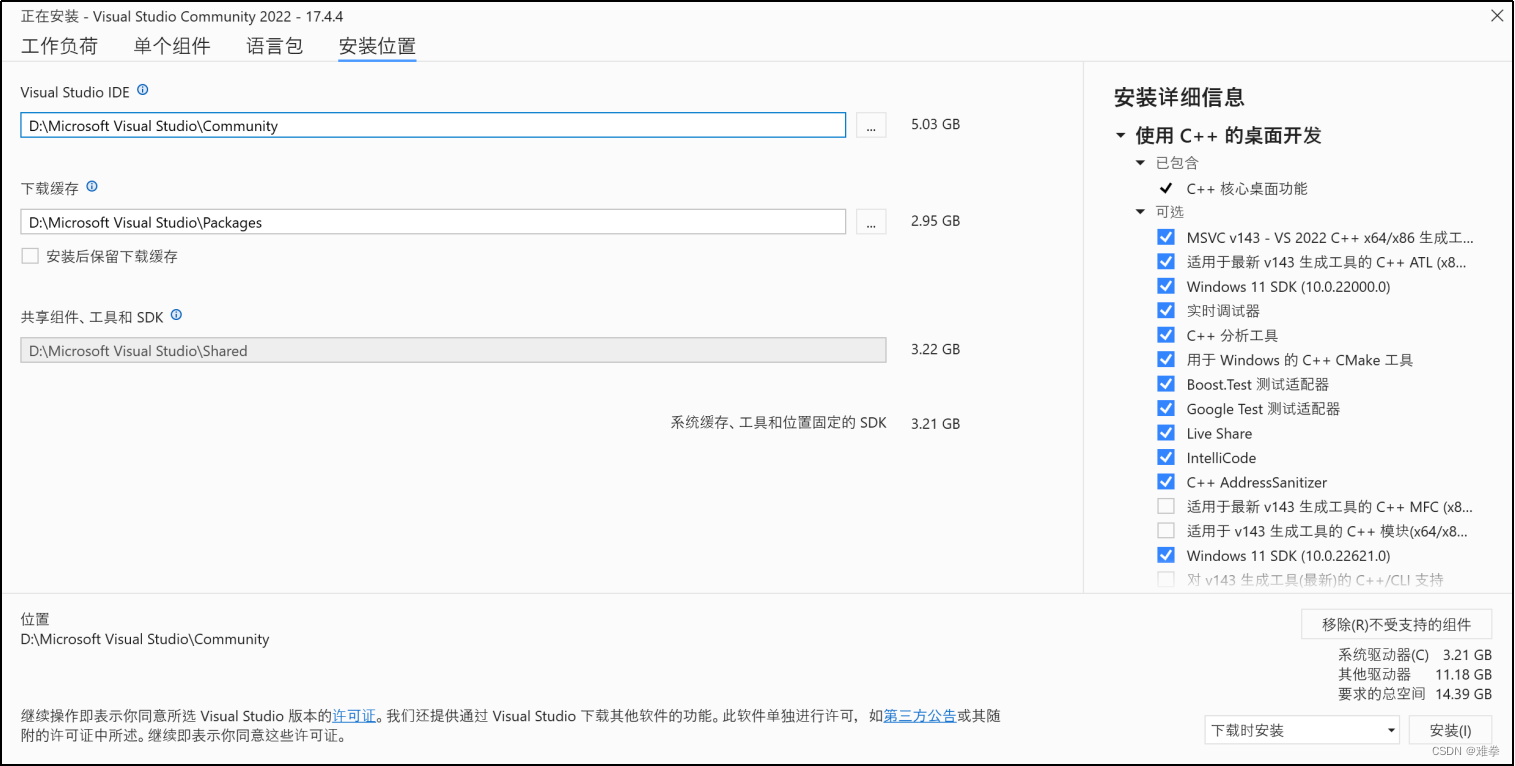Close the installer window with the X
Screen dimensions: 1515x766
(x=1496, y=15)
